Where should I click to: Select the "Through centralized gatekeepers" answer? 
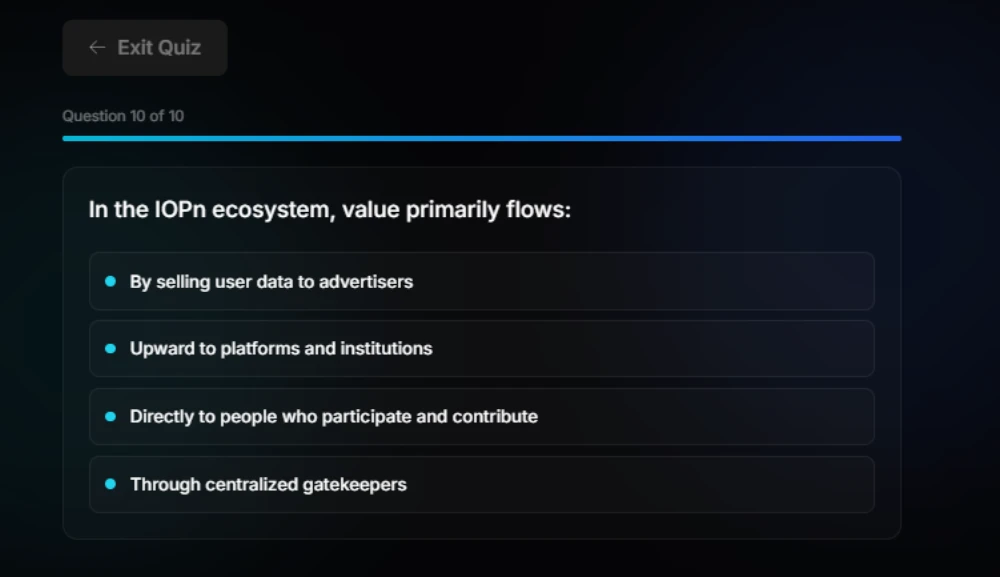point(481,485)
